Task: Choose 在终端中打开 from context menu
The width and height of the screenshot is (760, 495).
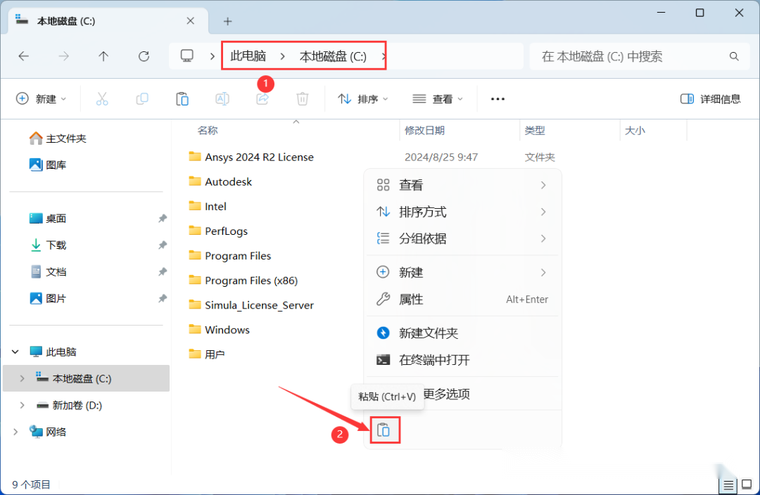Action: click(x=434, y=360)
